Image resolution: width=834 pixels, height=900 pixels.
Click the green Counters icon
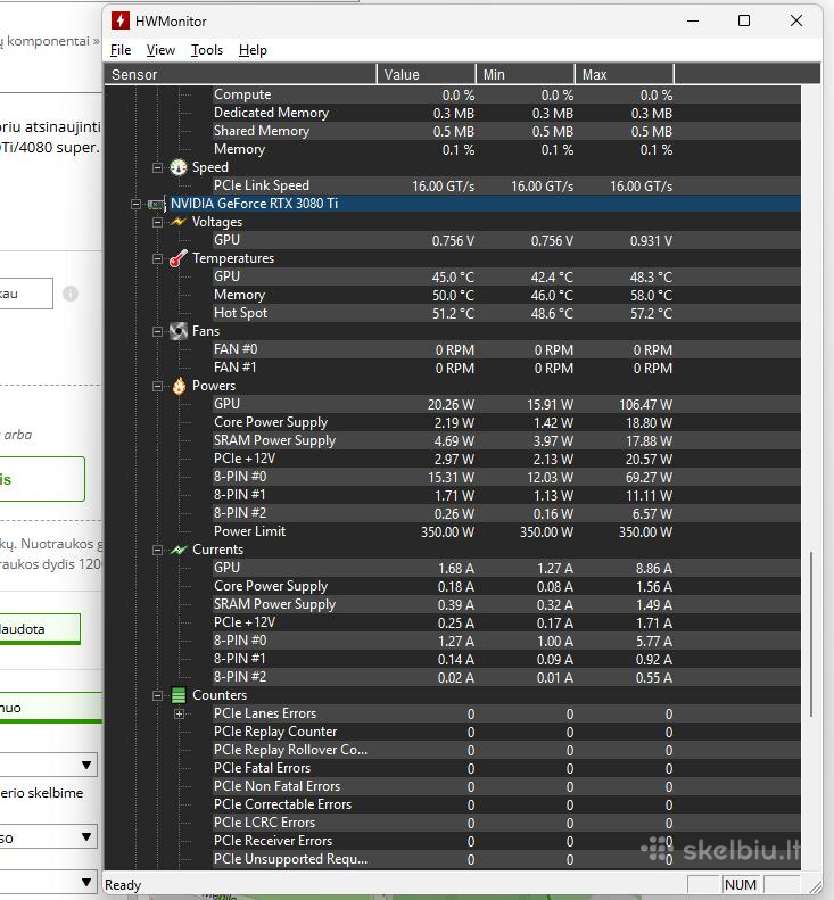(179, 696)
